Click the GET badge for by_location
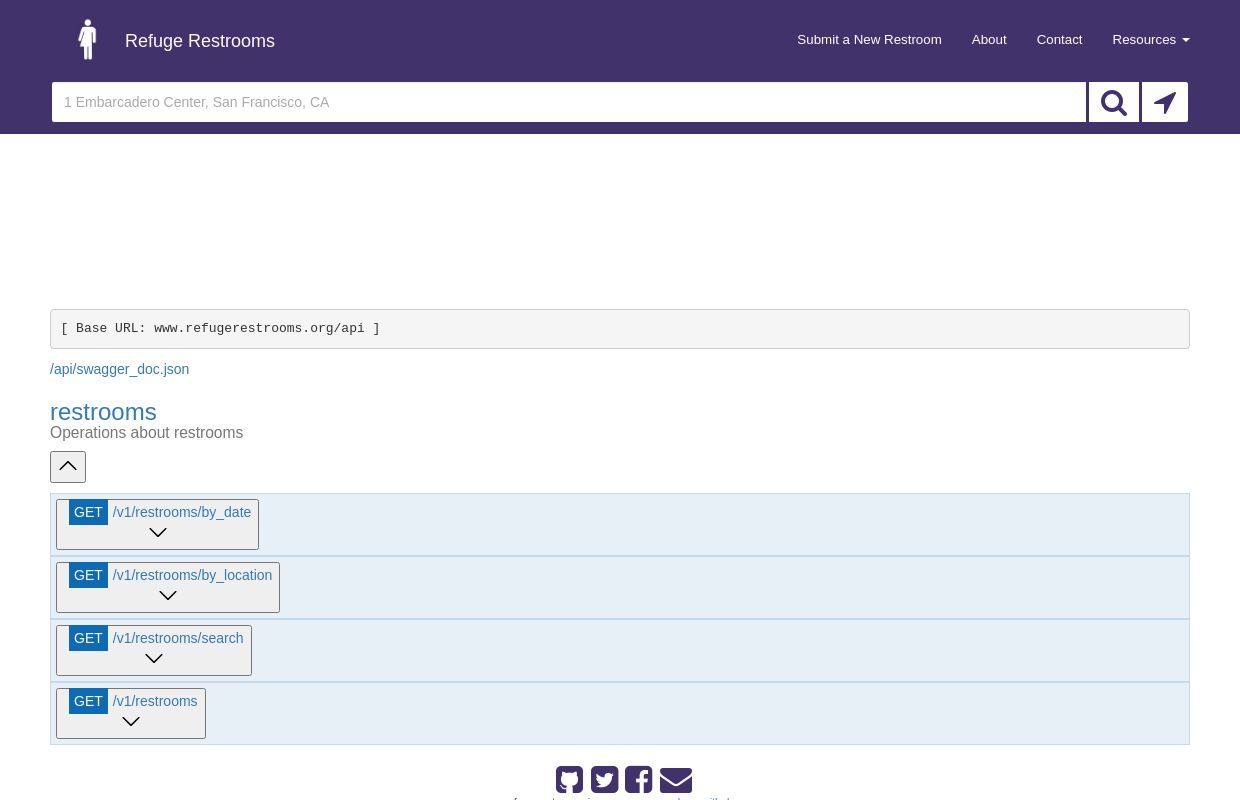Screen dimensions: 1240x800 tap(88, 575)
